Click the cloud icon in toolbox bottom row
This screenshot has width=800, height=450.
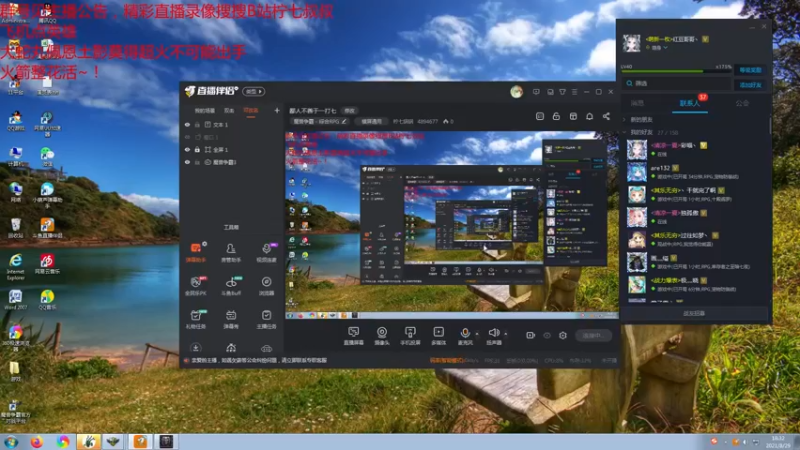(266, 348)
